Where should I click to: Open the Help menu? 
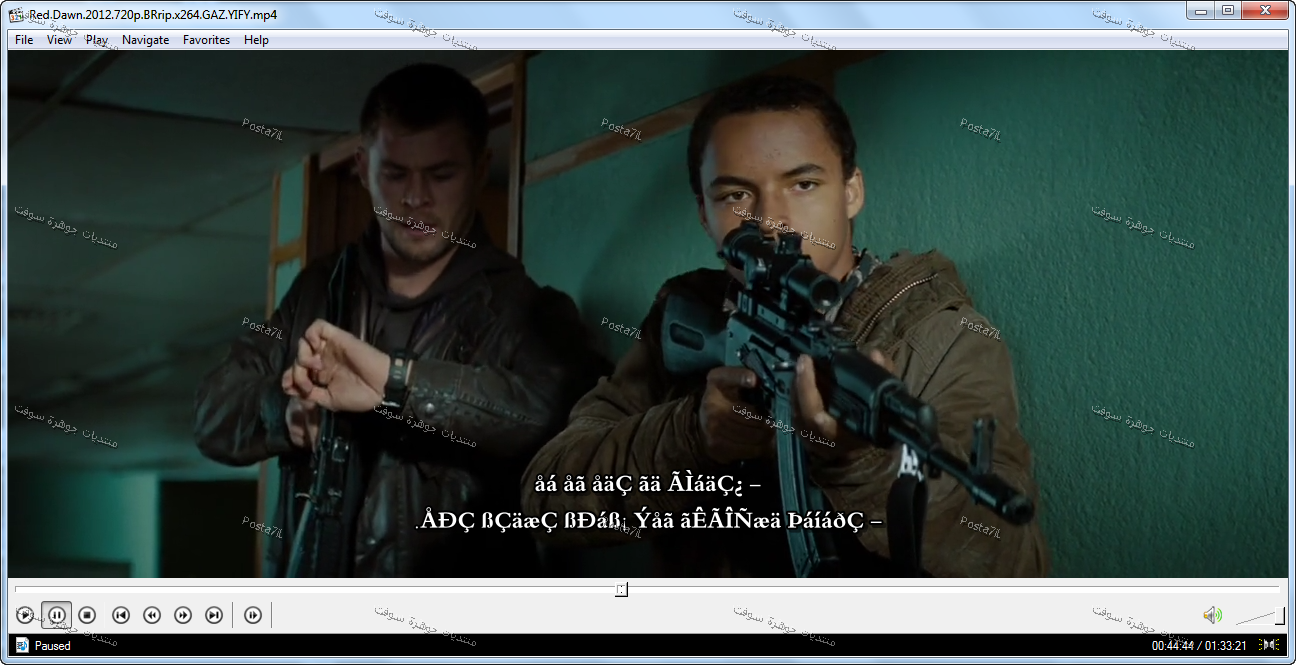(x=256, y=40)
